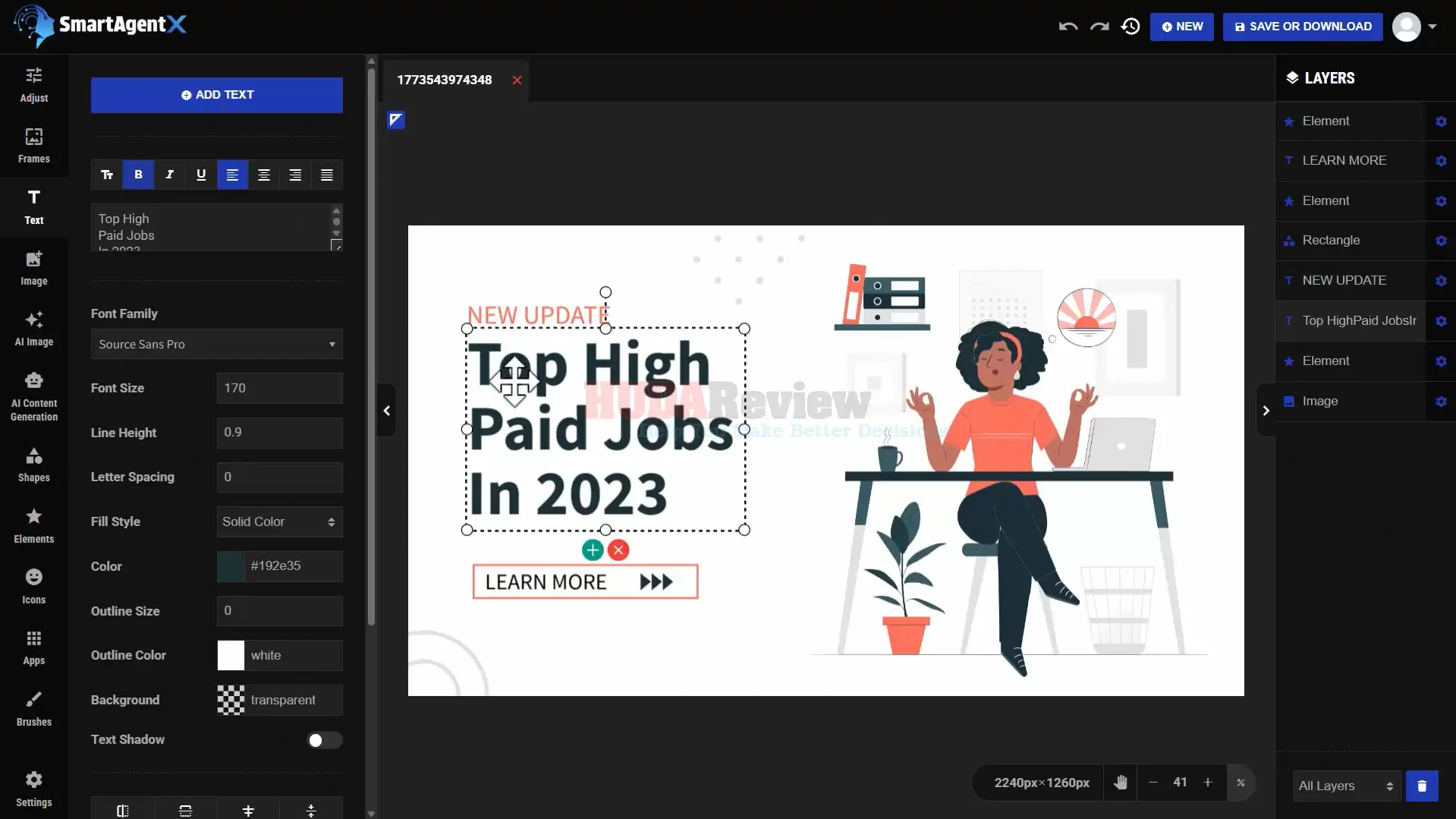This screenshot has height=819, width=1456.
Task: Open the Elements panel
Action: (x=34, y=526)
